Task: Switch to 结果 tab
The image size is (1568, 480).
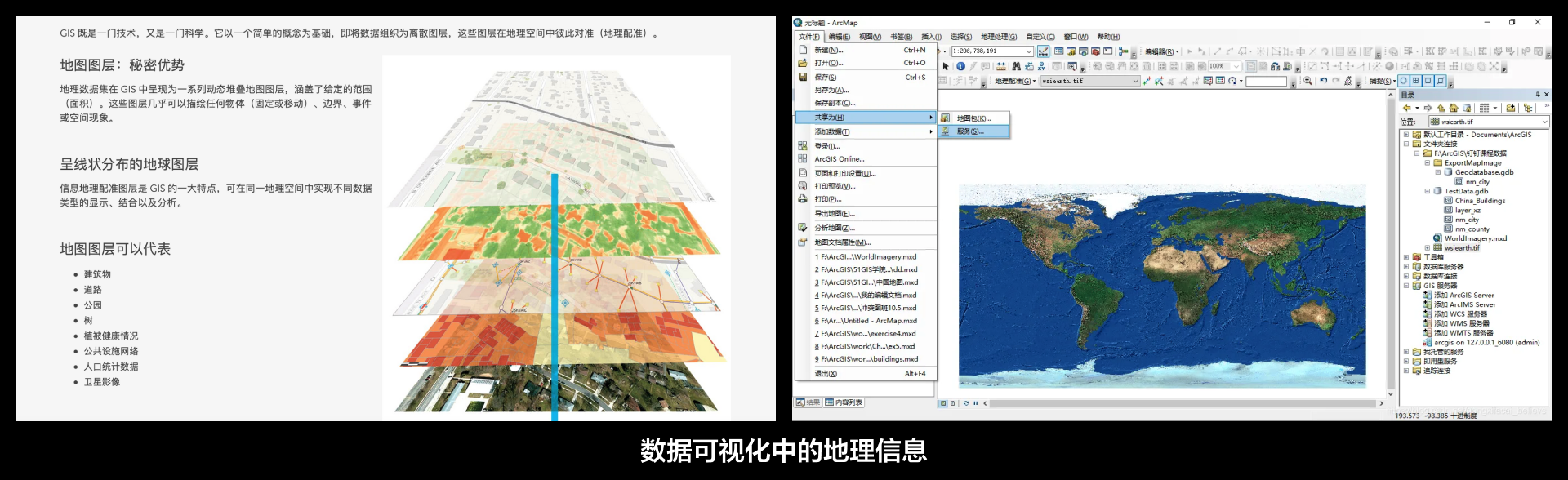Action: (x=808, y=402)
